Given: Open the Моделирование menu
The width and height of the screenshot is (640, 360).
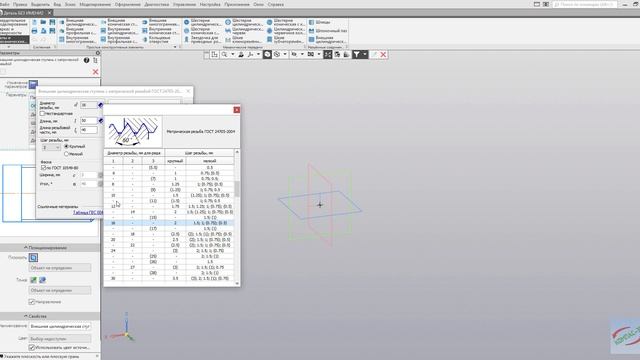Looking at the screenshot, I should point(95,4).
